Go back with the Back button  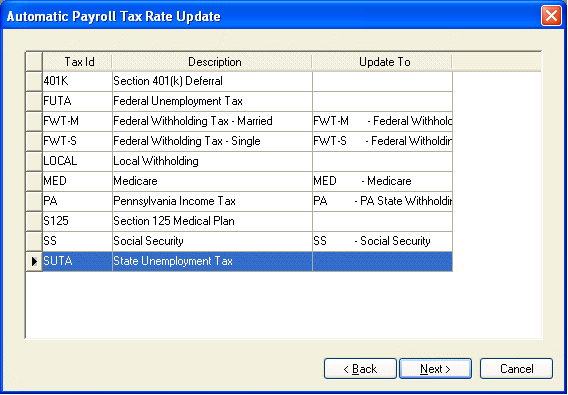click(x=360, y=369)
